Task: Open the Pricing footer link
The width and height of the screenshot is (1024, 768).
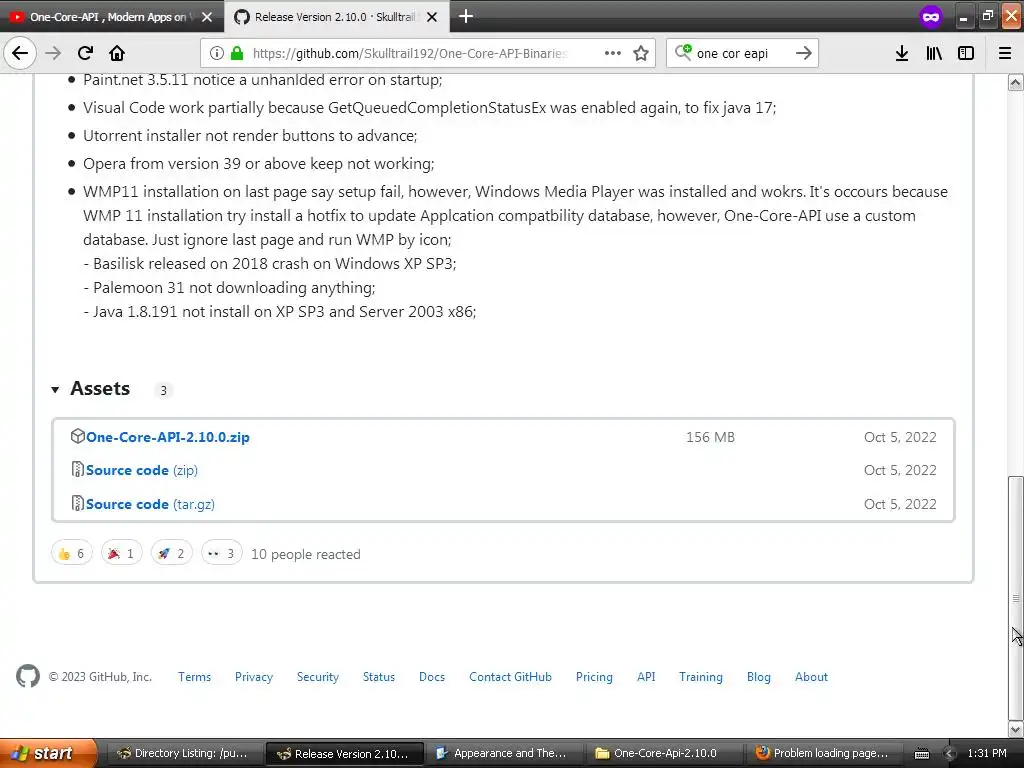Action: (x=594, y=677)
